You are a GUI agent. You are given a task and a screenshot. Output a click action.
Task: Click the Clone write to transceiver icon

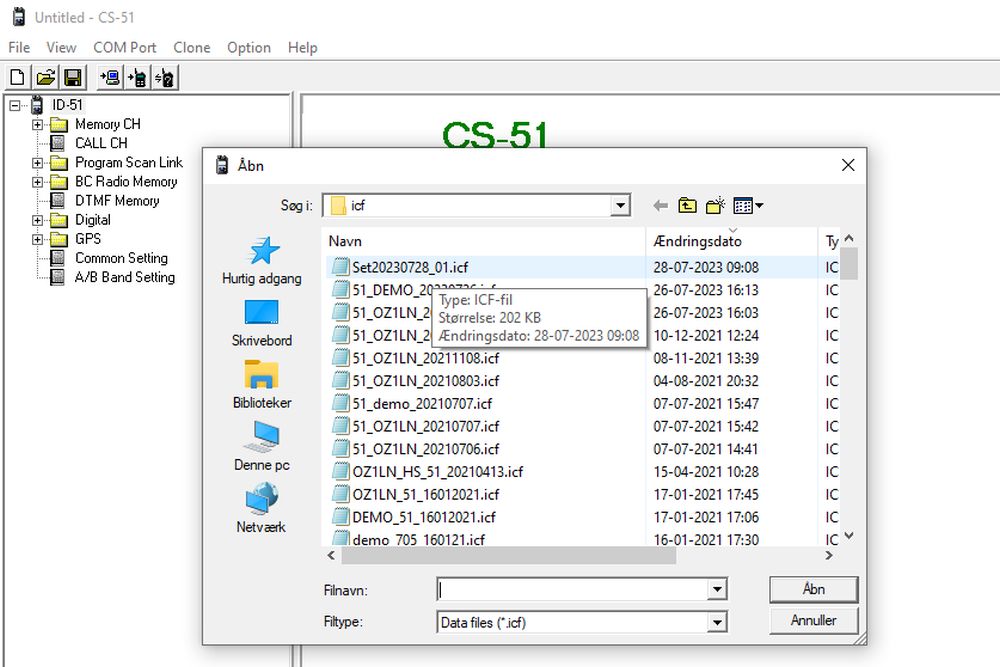[137, 78]
